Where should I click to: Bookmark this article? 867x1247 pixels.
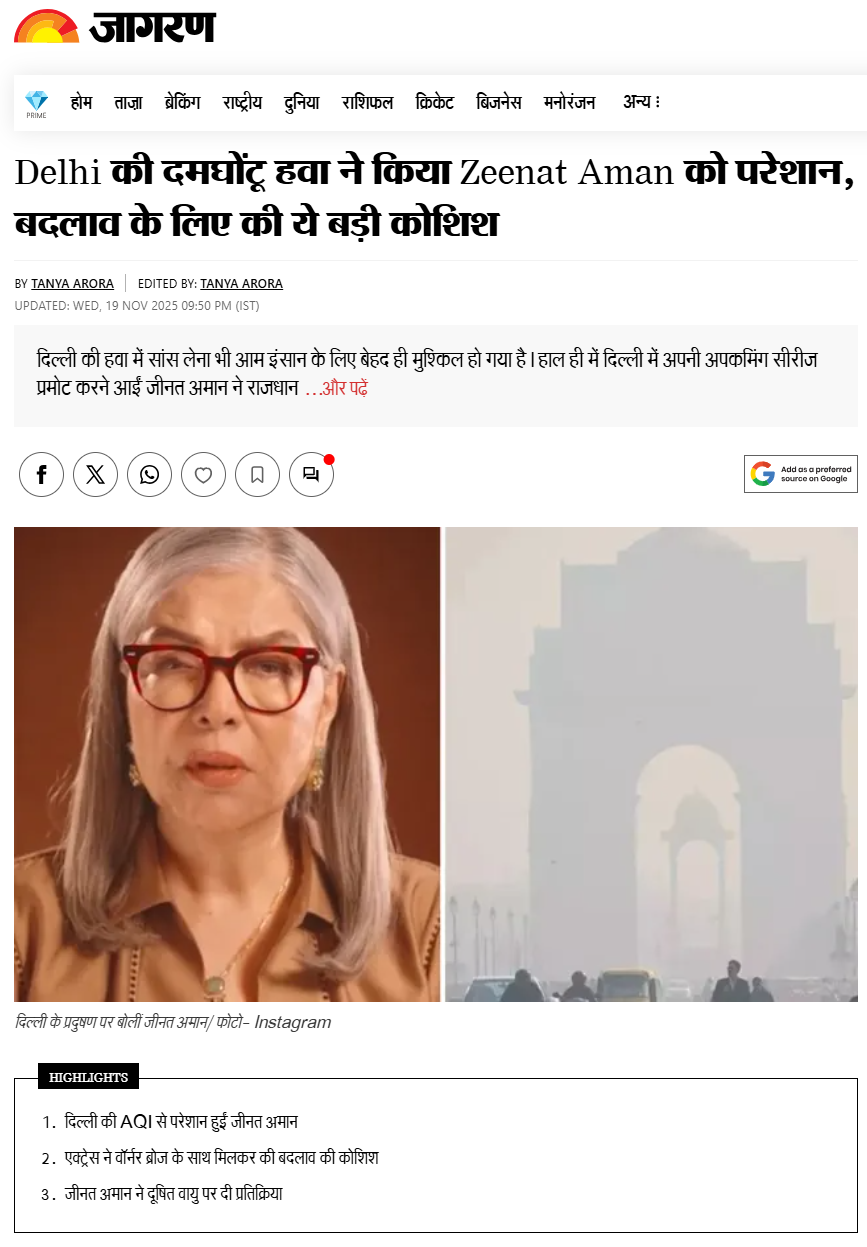pos(257,475)
